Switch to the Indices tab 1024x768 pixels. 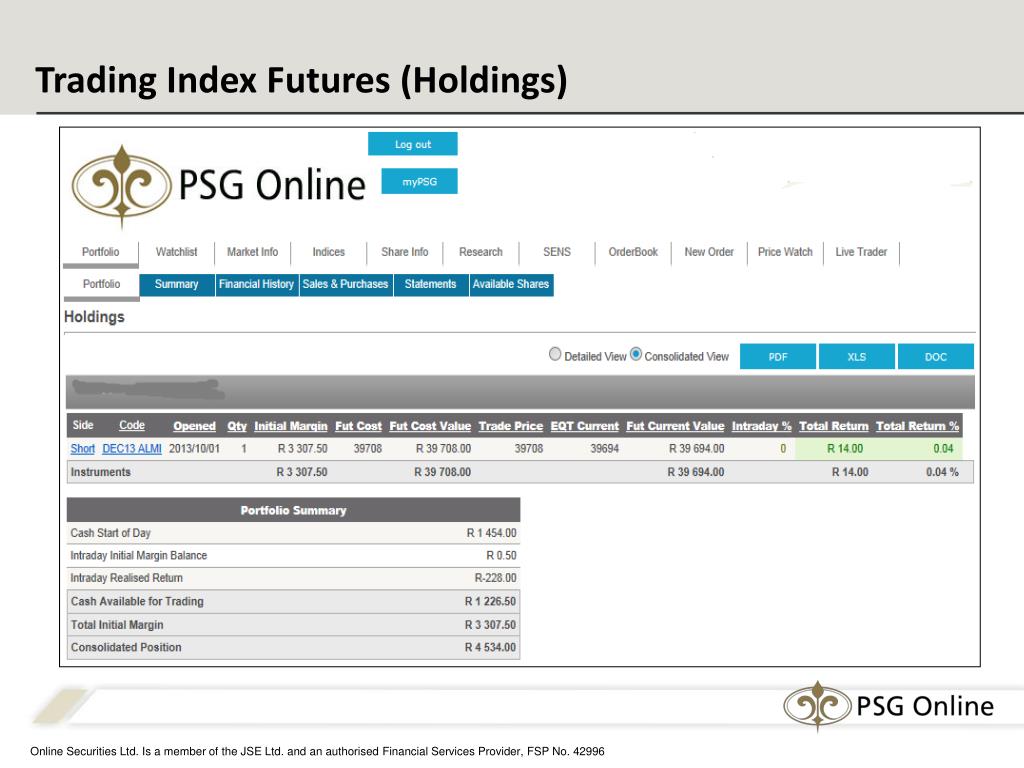328,252
